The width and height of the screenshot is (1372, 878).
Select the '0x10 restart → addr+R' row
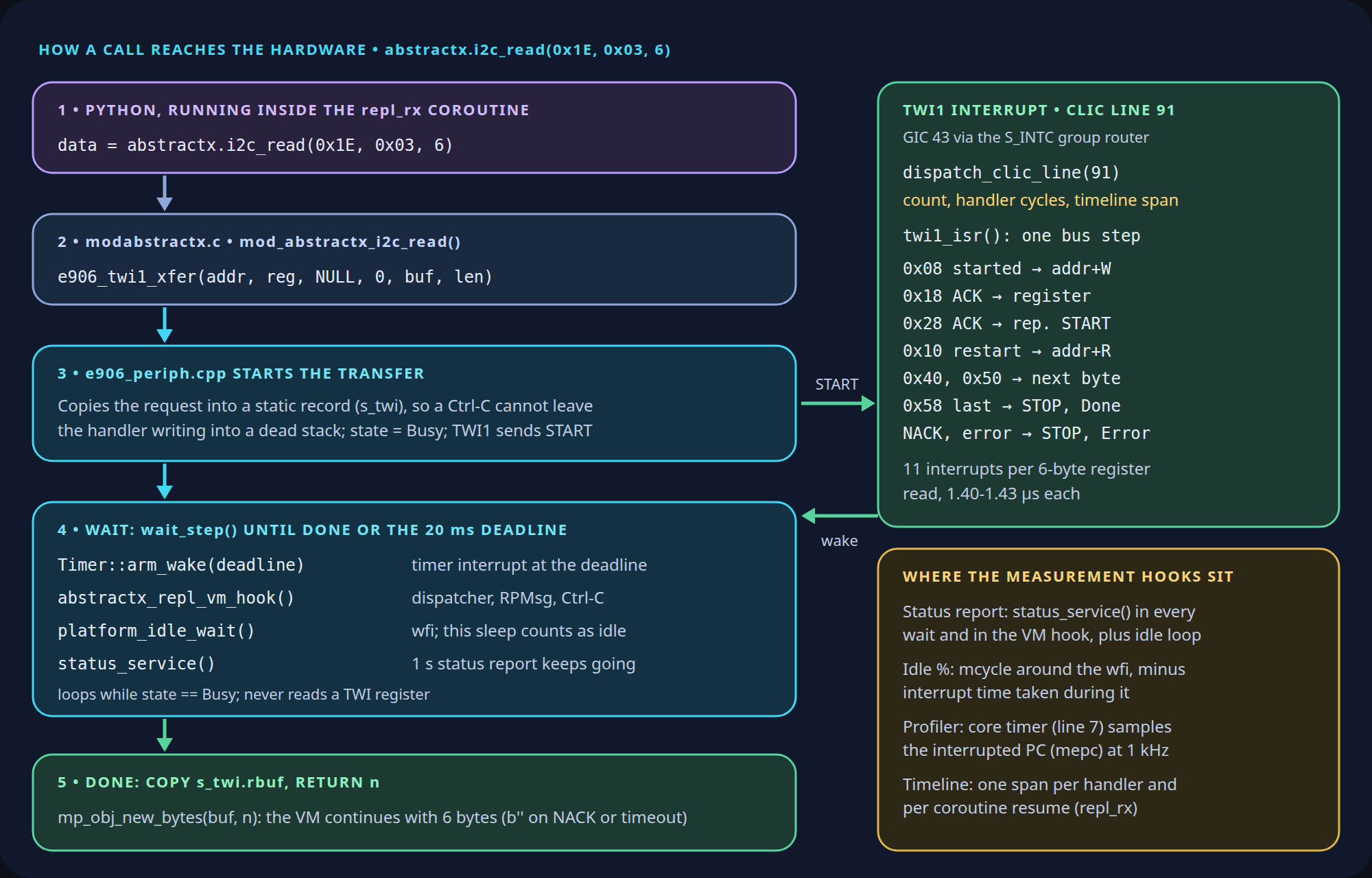click(x=1007, y=351)
